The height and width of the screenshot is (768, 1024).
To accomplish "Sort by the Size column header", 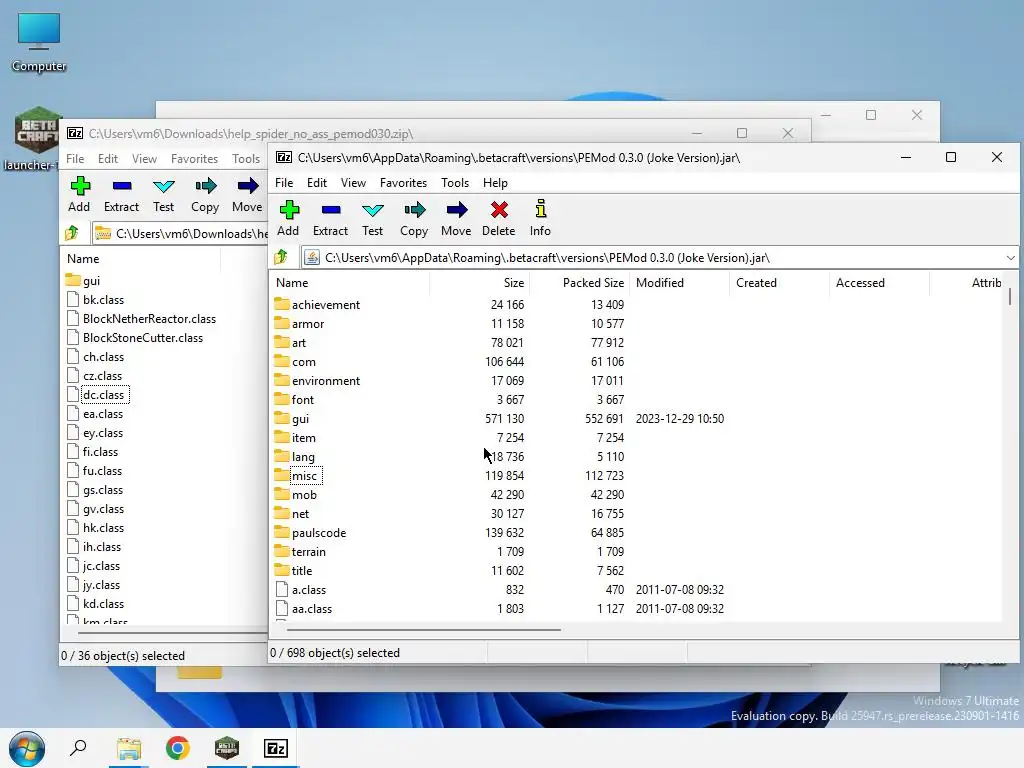I will pos(479,283).
